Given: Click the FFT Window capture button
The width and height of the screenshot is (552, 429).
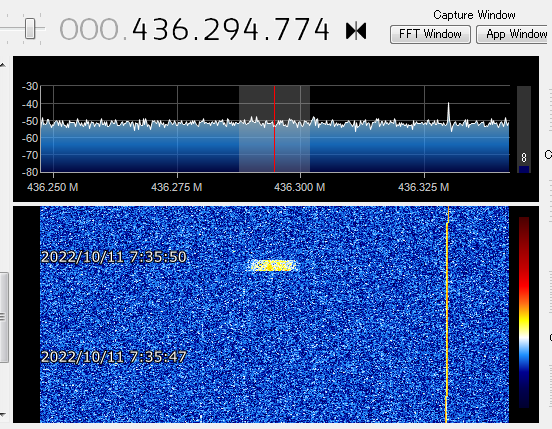Looking at the screenshot, I should 430,34.
